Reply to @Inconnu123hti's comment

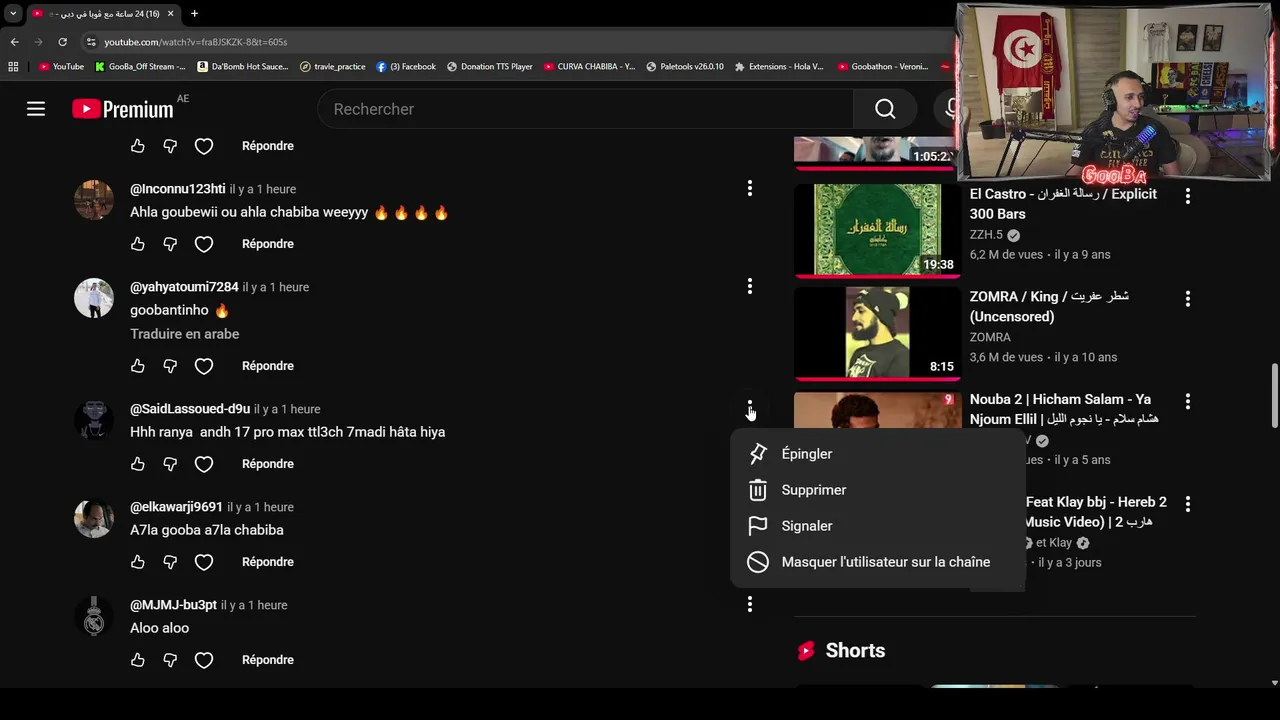coord(268,244)
